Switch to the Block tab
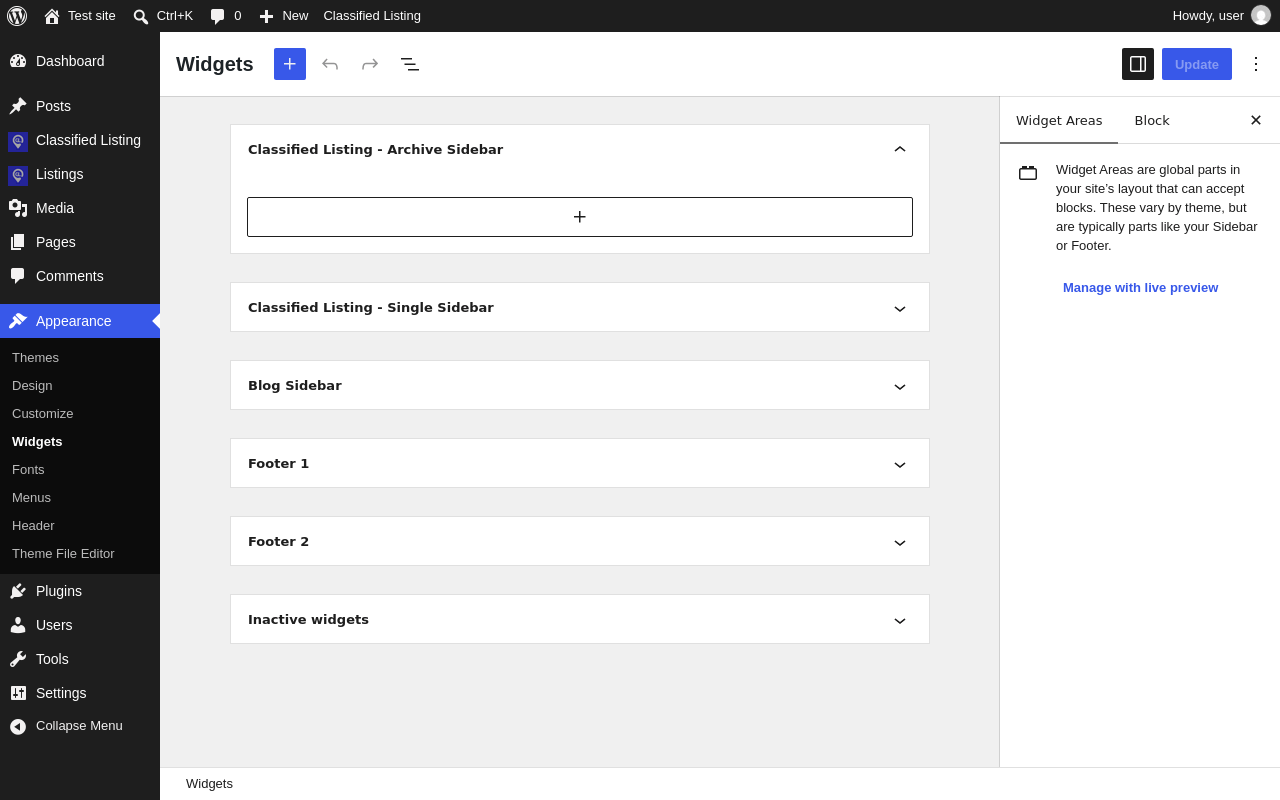 tap(1152, 120)
